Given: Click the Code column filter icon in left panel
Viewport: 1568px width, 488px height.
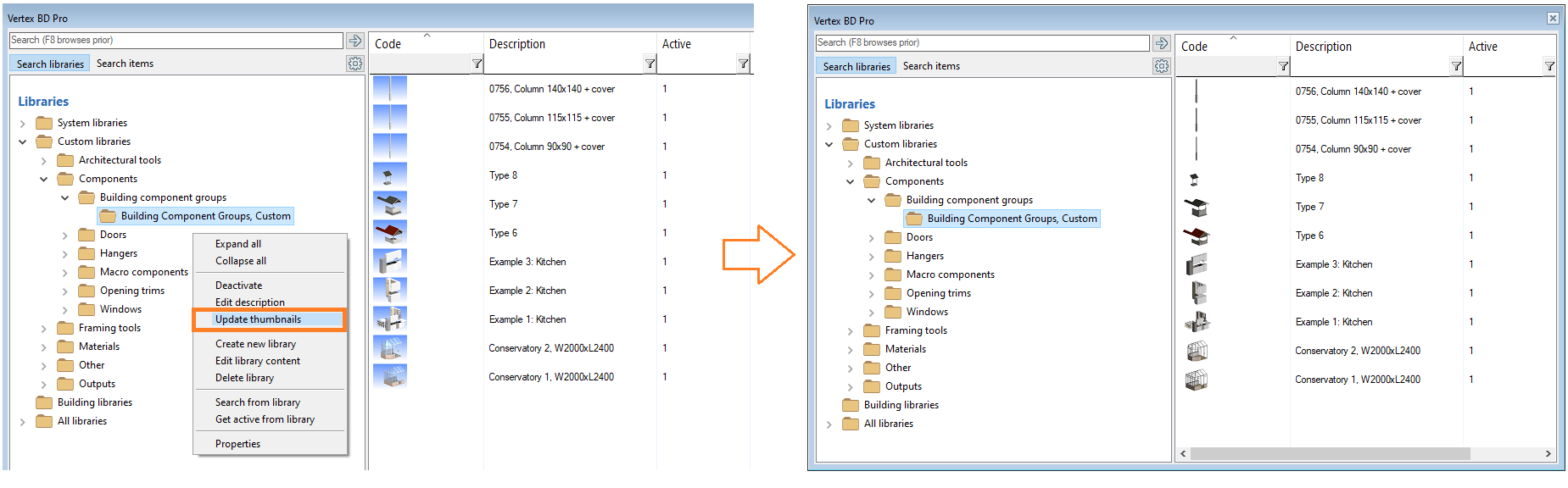Looking at the screenshot, I should [x=477, y=64].
